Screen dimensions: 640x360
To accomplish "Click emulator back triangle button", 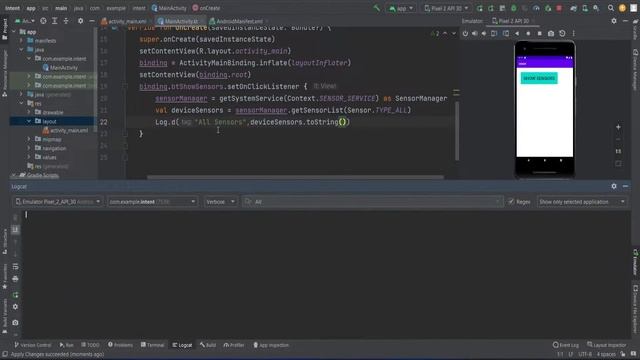I will coord(517,33).
